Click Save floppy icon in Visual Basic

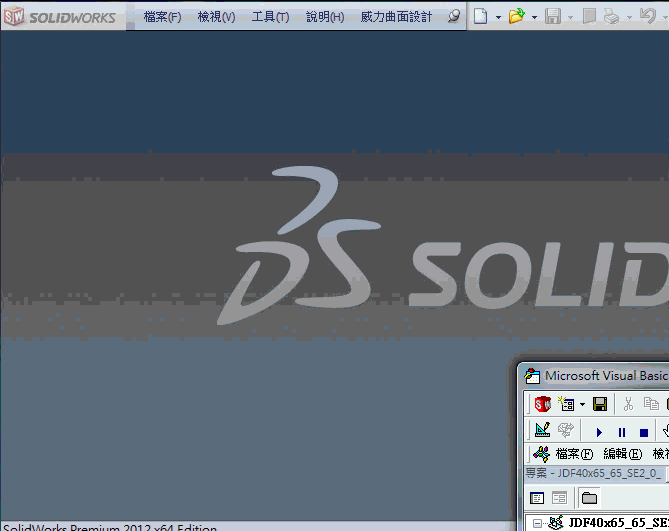click(600, 404)
